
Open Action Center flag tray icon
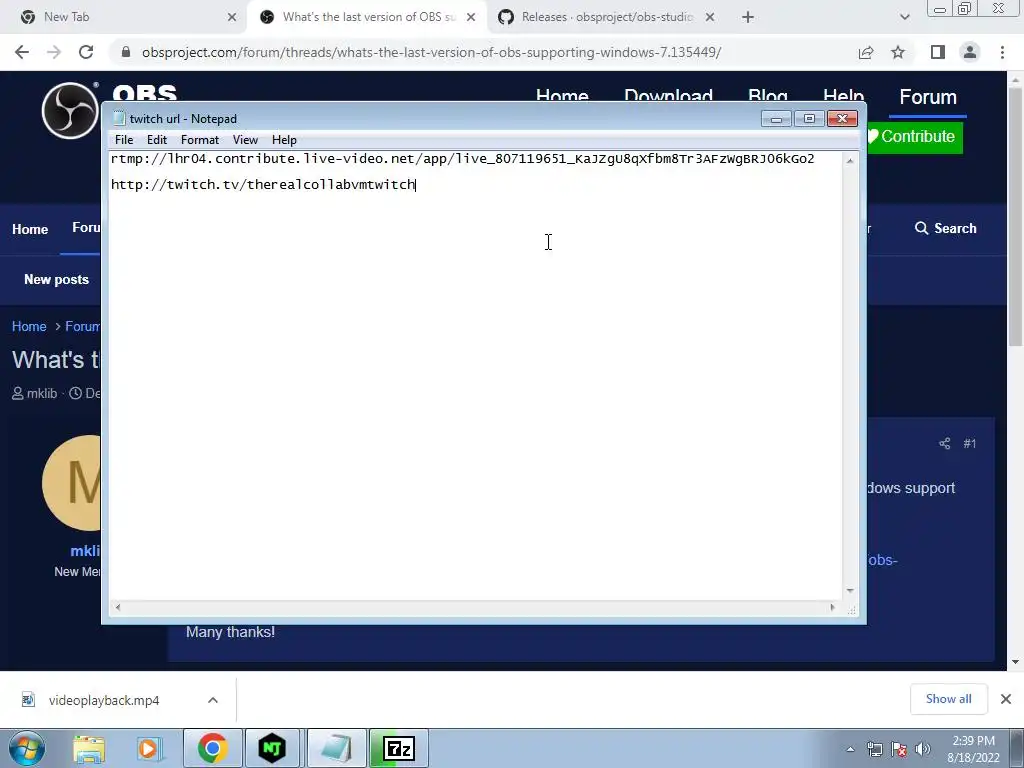click(x=899, y=749)
